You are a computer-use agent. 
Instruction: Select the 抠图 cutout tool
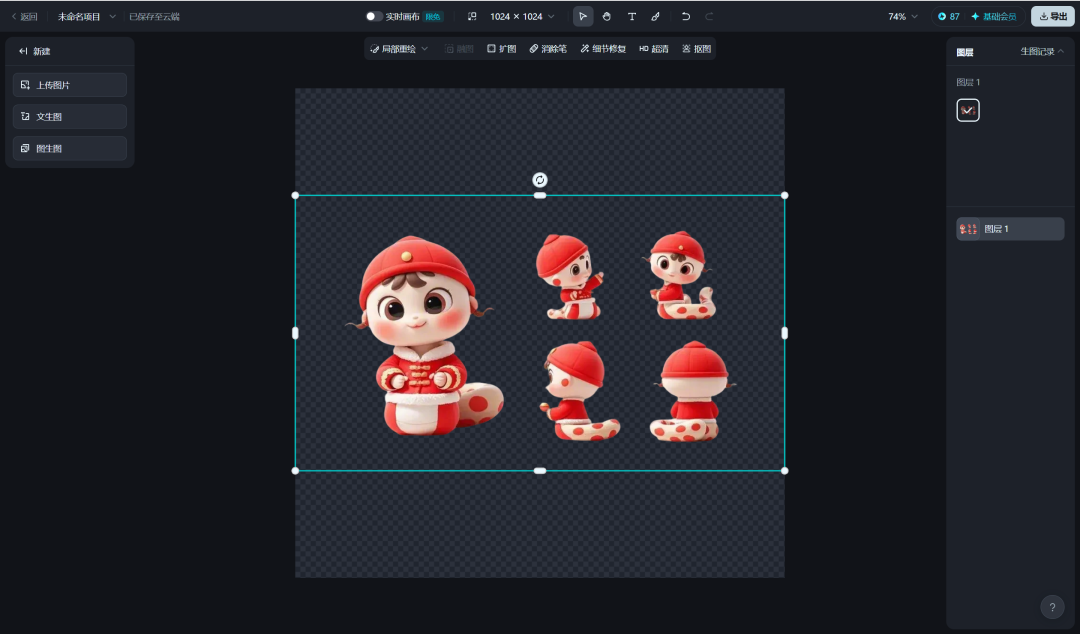click(x=695, y=48)
